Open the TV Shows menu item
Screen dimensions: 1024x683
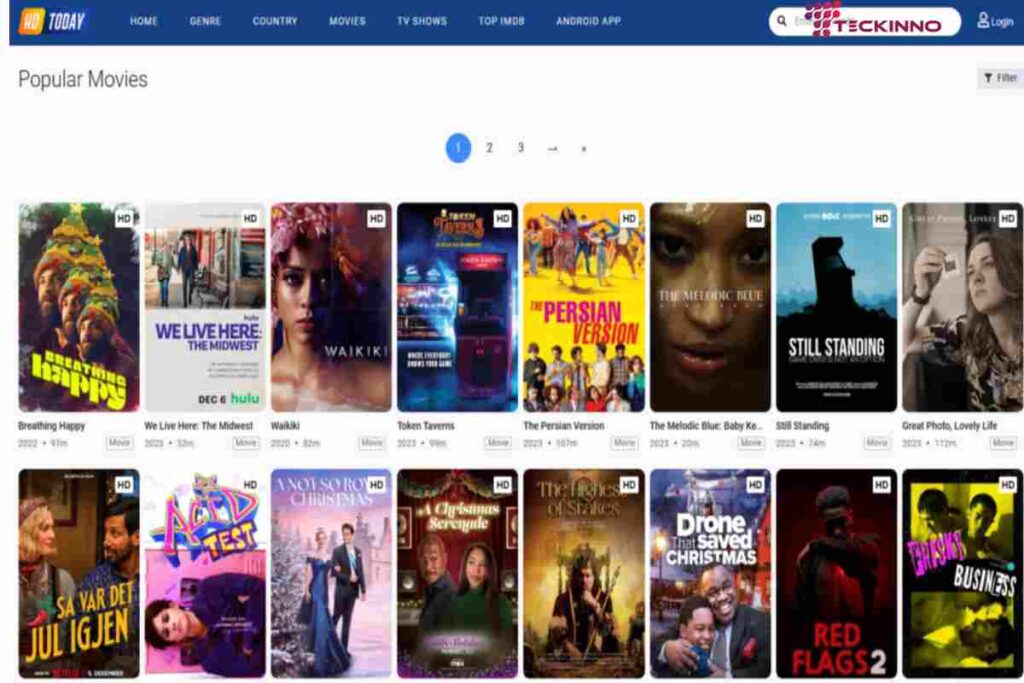point(421,21)
